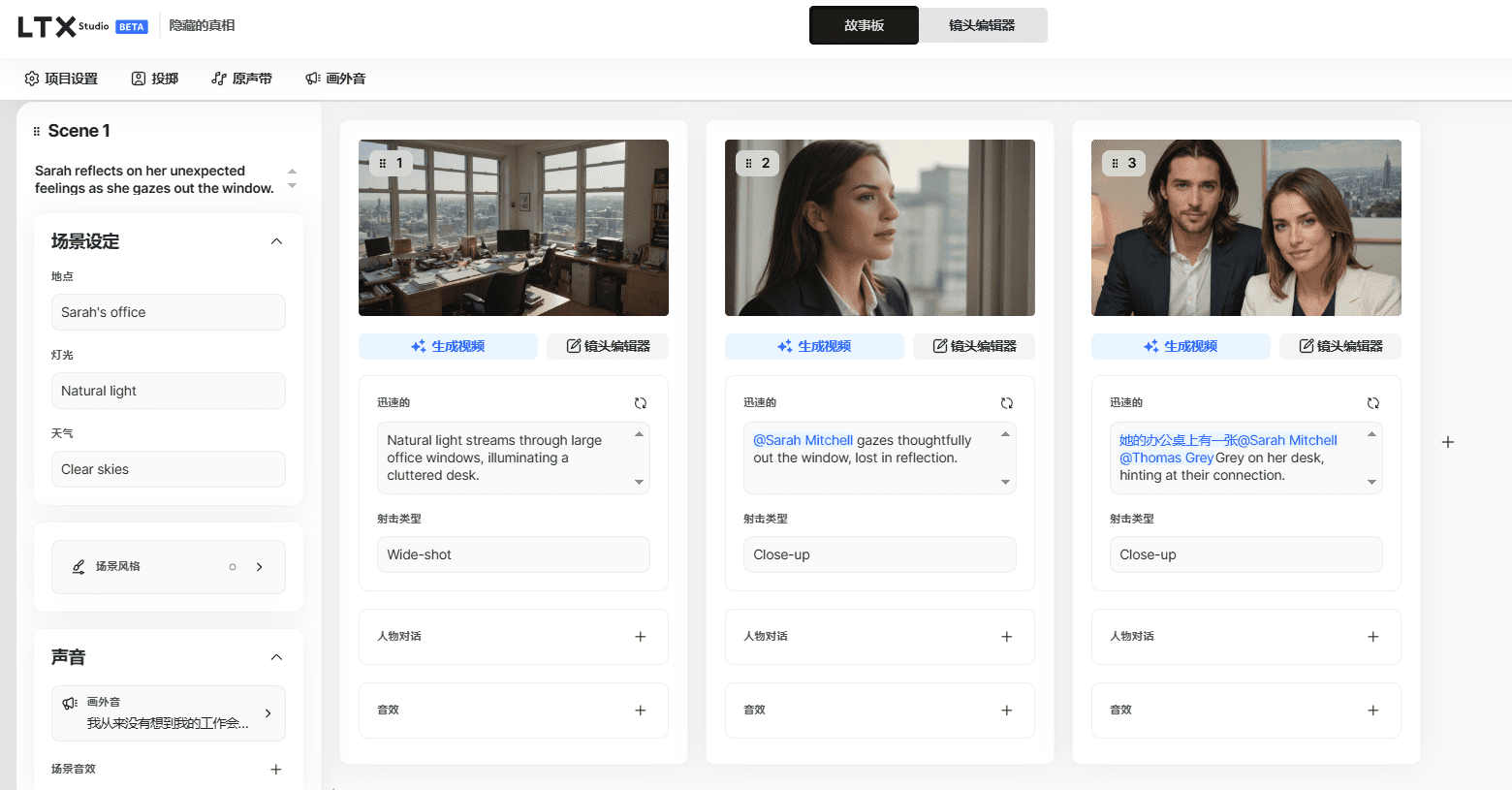This screenshot has height=790, width=1512.
Task: Click the shot 2 prompt text box
Action: (x=880, y=458)
